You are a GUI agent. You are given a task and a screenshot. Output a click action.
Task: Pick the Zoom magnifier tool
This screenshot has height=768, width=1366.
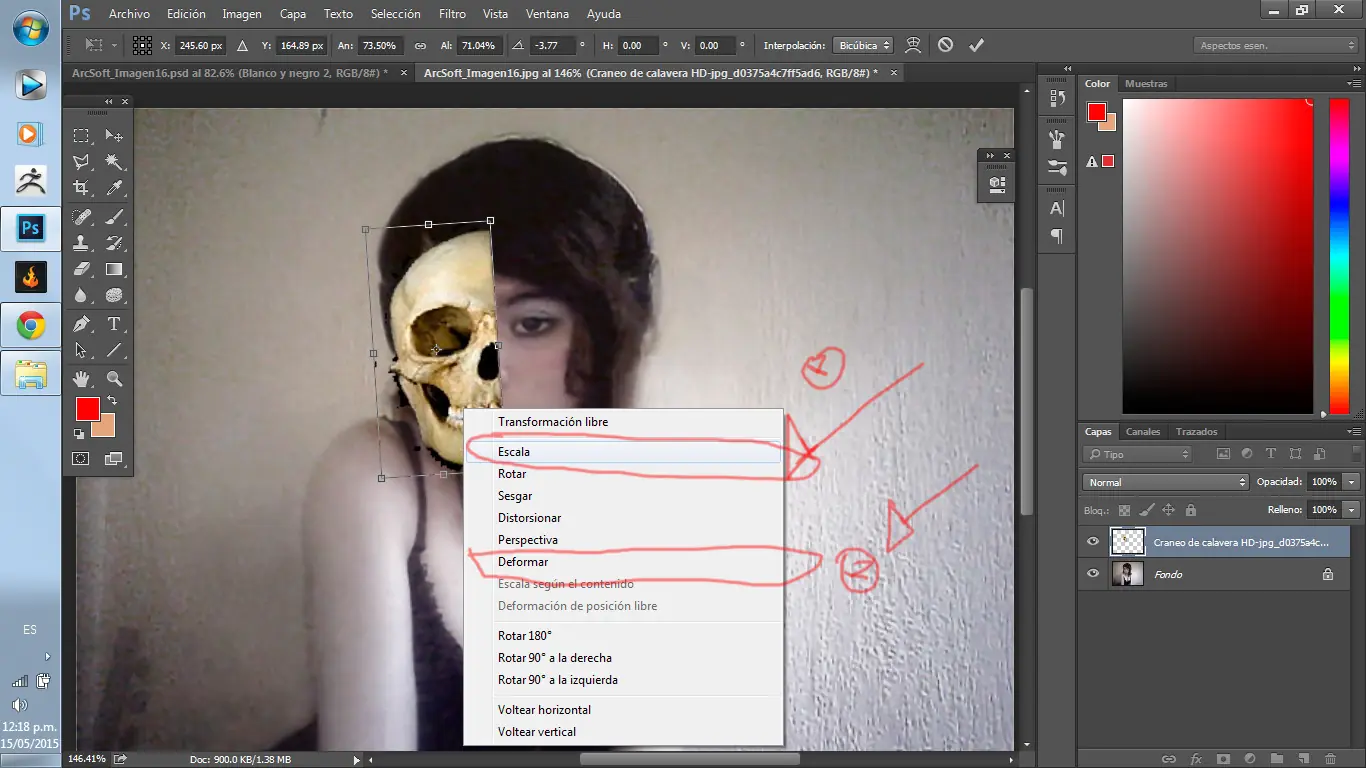114,379
